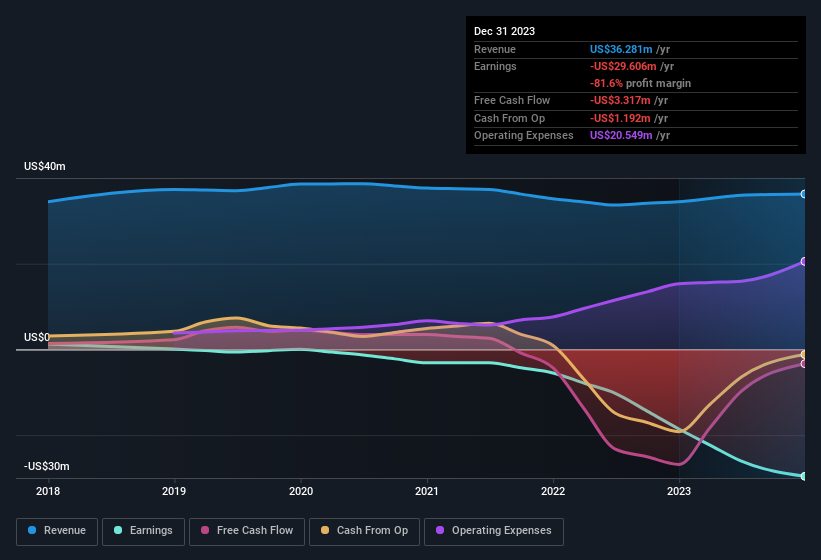Click the US$20.549m operating expenses value

click(x=621, y=136)
